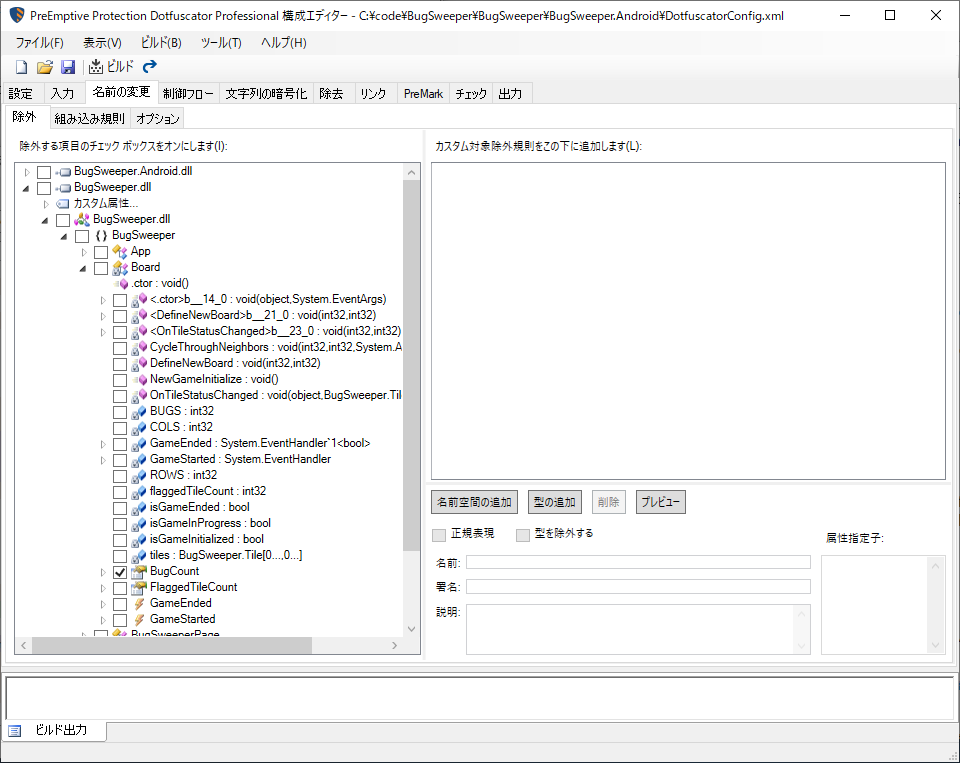Click the プレビュー button

pyautogui.click(x=661, y=502)
